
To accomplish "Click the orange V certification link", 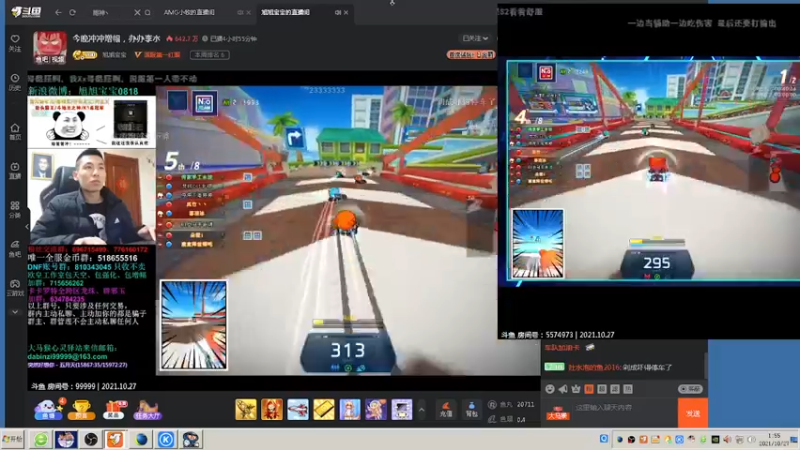I will click(x=157, y=55).
